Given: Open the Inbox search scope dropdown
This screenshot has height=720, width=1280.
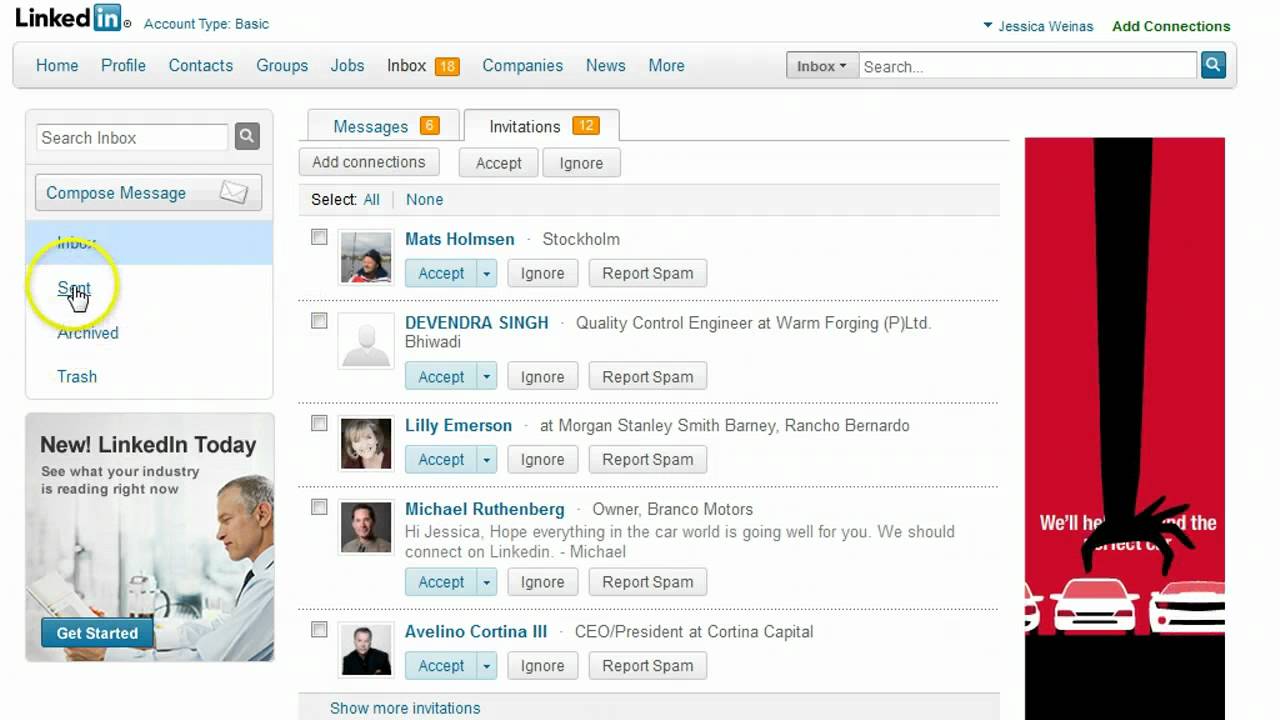Looking at the screenshot, I should (822, 66).
